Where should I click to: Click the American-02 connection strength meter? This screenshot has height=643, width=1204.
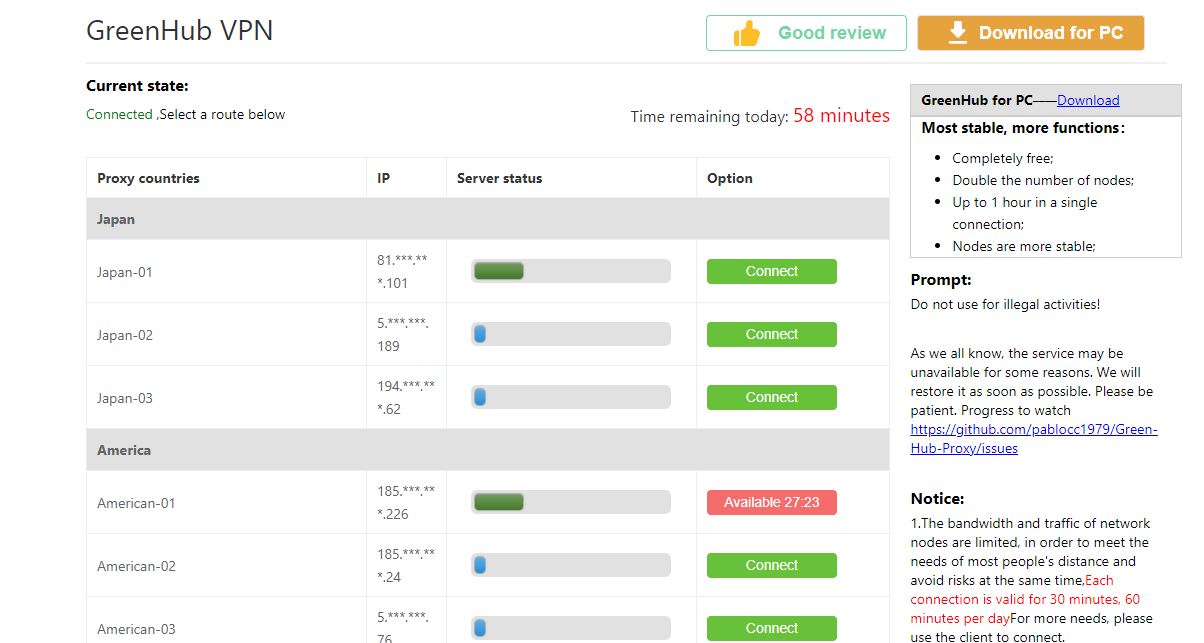click(x=570, y=564)
